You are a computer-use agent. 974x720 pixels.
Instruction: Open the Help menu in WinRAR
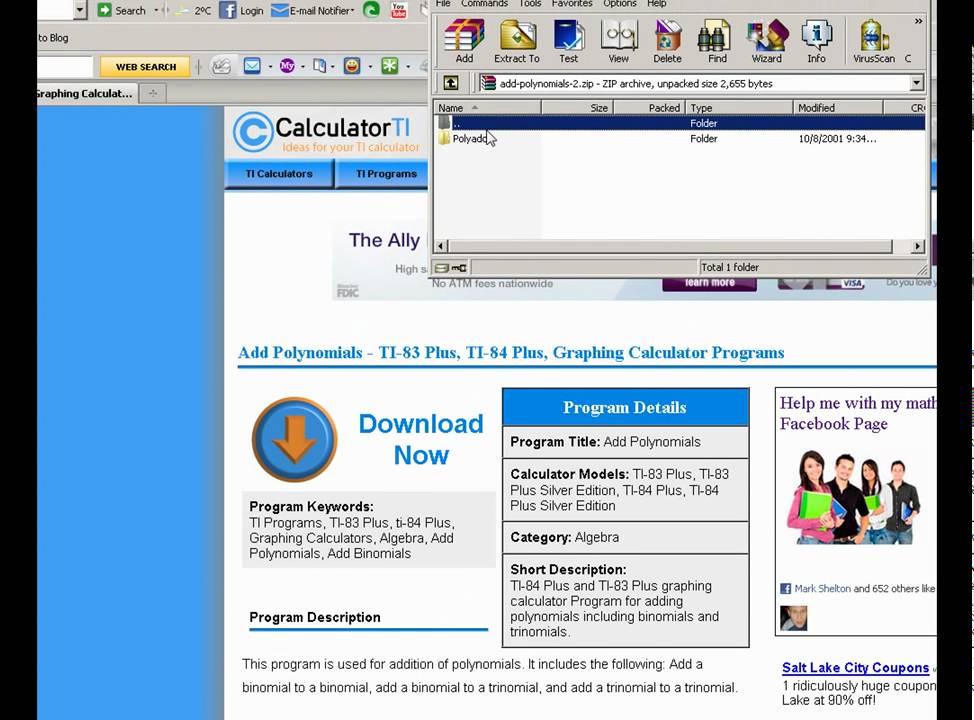pyautogui.click(x=657, y=3)
